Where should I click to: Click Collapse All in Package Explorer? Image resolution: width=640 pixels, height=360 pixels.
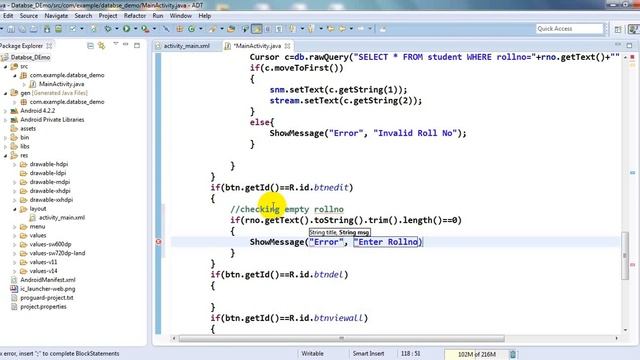click(90, 46)
